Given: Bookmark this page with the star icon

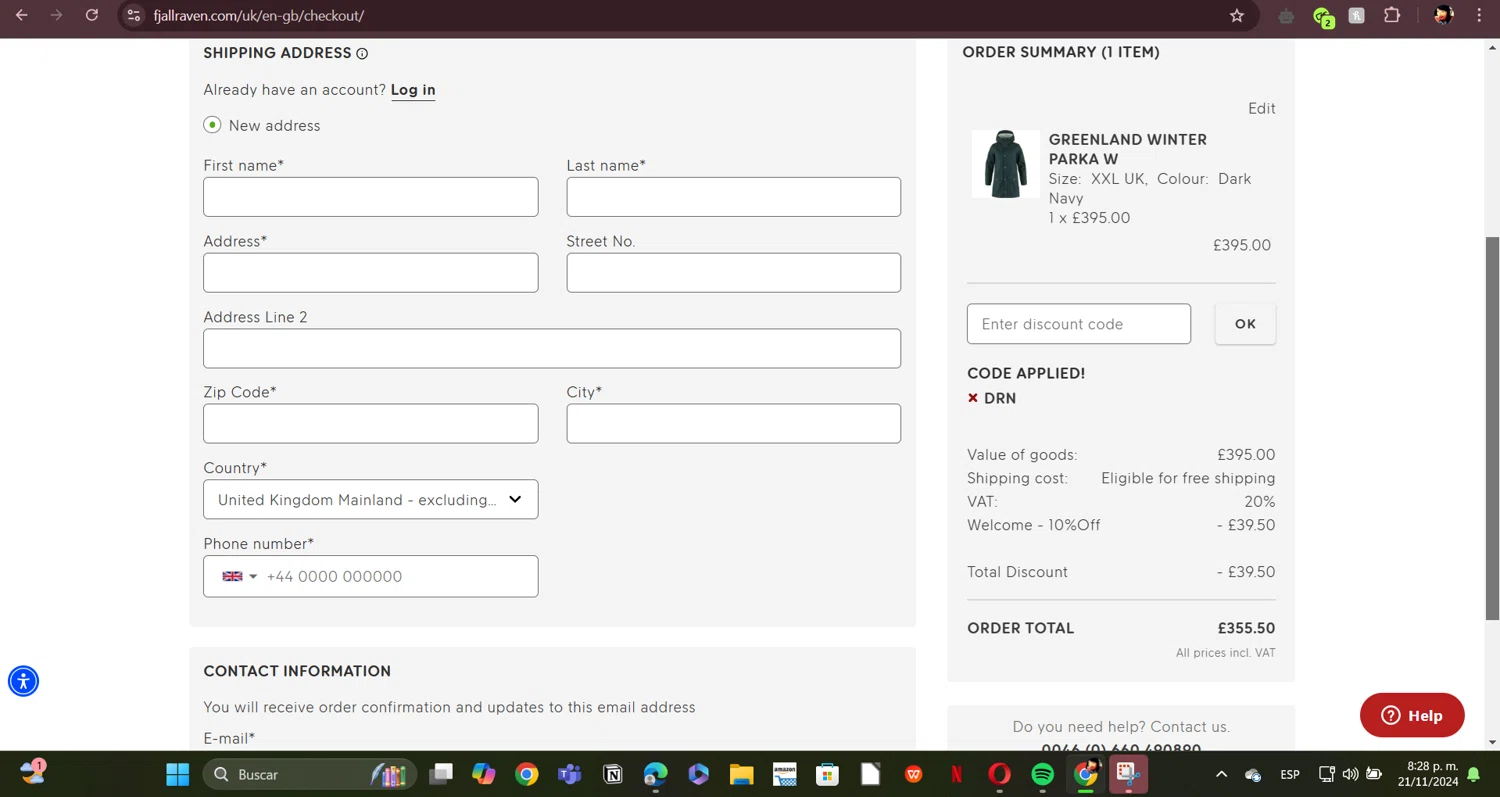Looking at the screenshot, I should [1237, 16].
